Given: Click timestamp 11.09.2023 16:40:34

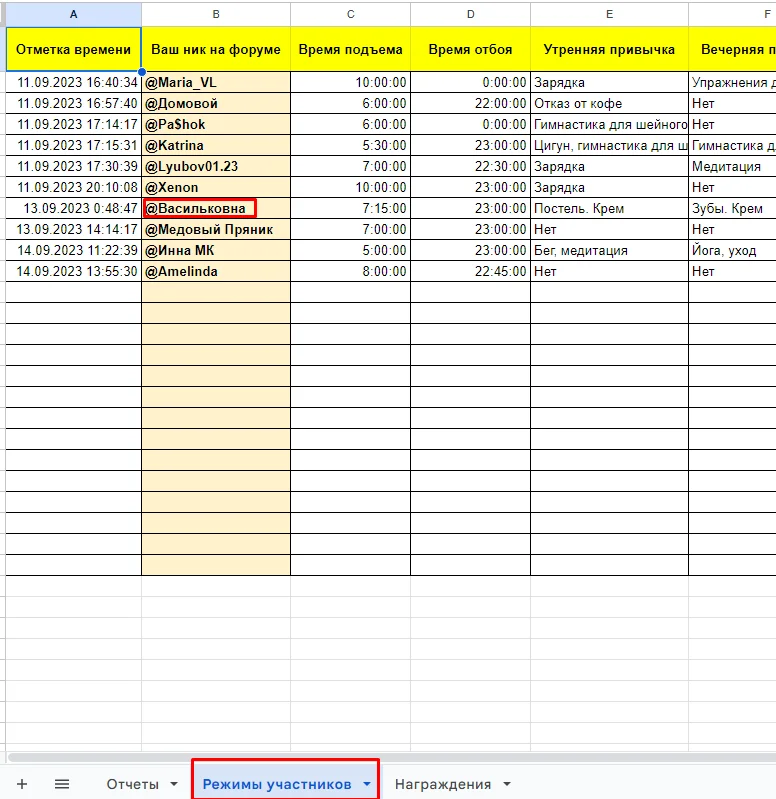Looking at the screenshot, I should (73, 83).
